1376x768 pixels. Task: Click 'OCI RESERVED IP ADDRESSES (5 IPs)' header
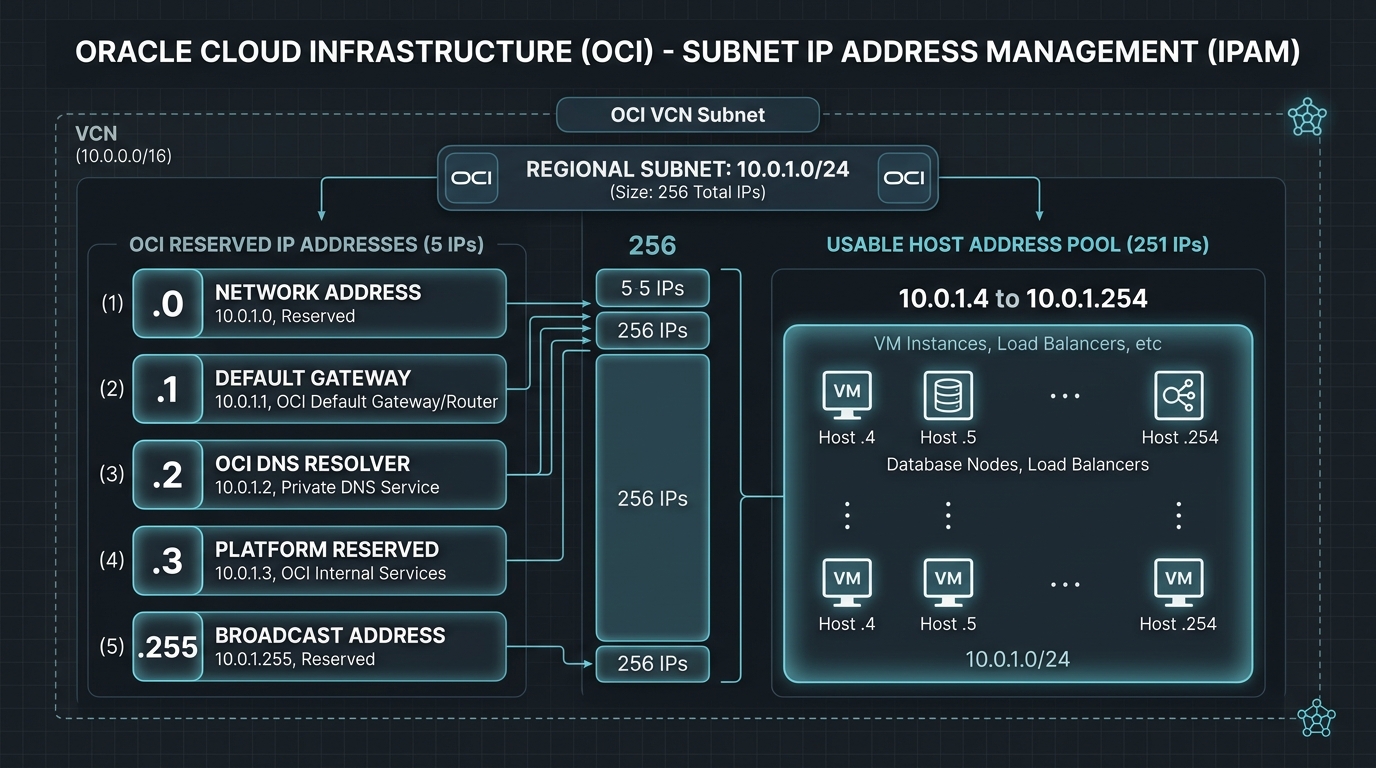click(306, 245)
